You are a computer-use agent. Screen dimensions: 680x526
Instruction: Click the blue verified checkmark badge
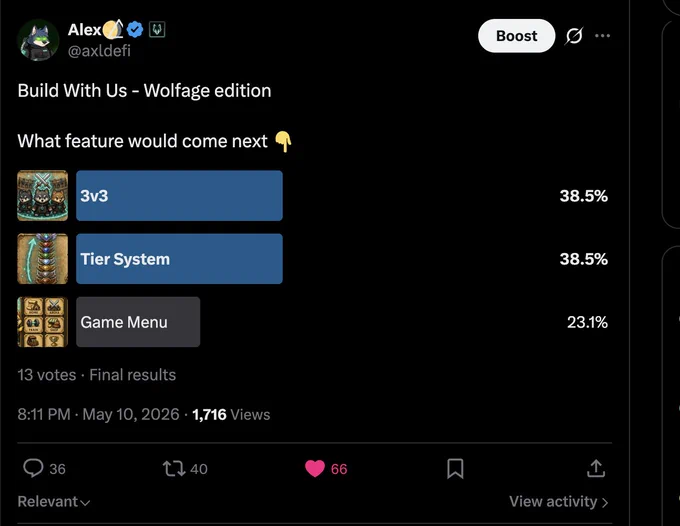[135, 29]
